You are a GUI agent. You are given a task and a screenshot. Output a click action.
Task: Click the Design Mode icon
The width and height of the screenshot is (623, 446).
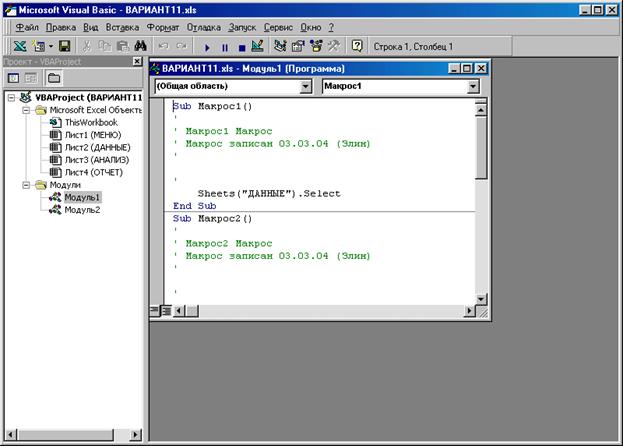(257, 47)
